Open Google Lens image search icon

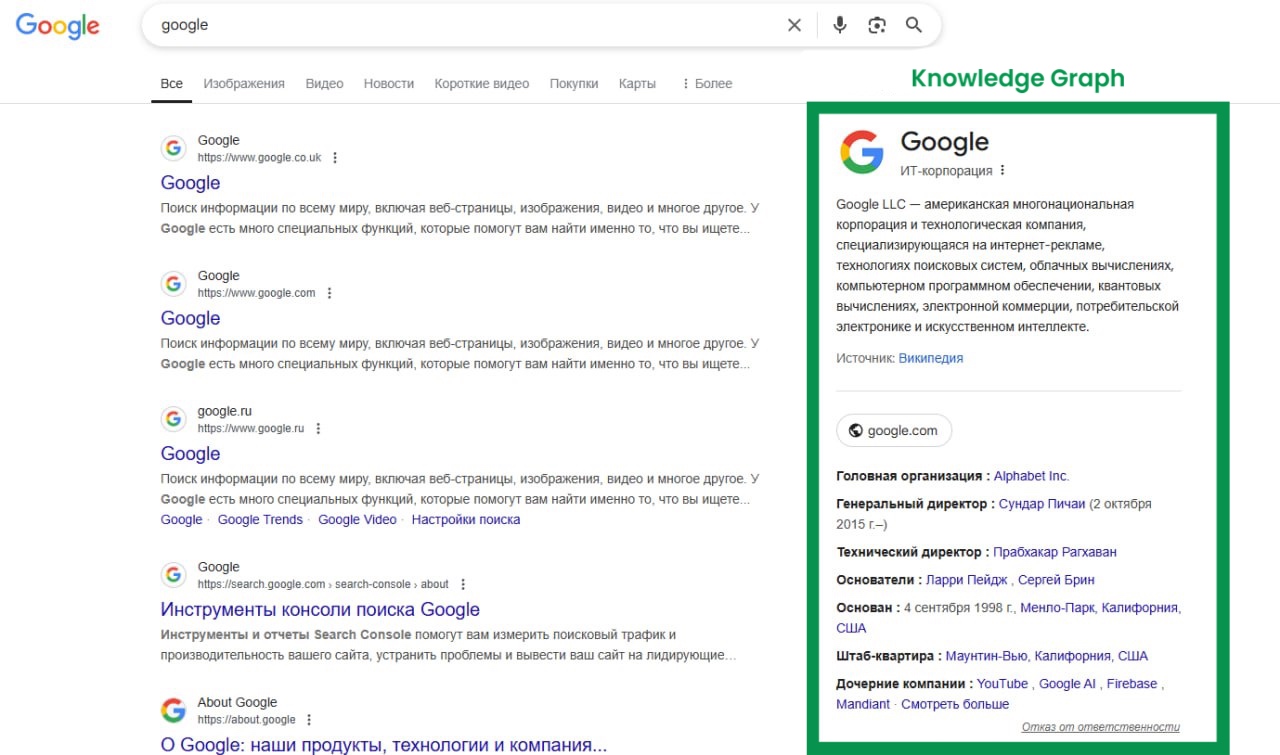tap(877, 25)
